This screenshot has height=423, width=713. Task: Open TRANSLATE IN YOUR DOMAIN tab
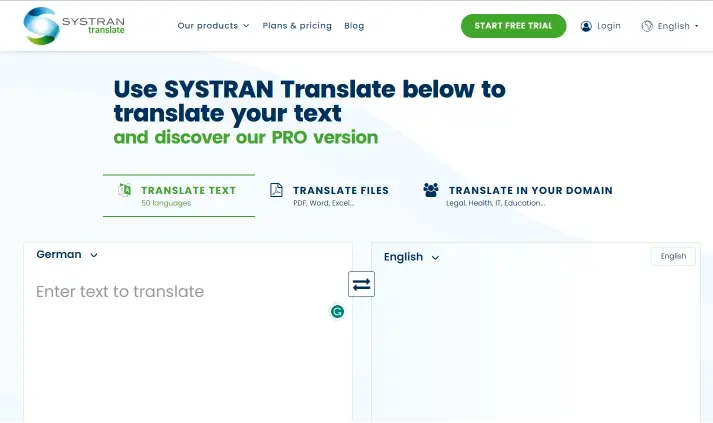click(x=518, y=196)
